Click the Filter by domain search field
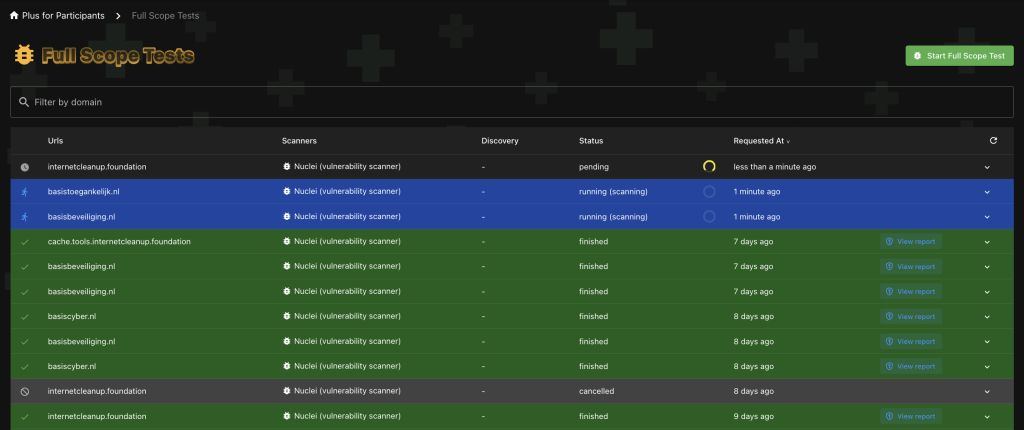 tap(512, 102)
